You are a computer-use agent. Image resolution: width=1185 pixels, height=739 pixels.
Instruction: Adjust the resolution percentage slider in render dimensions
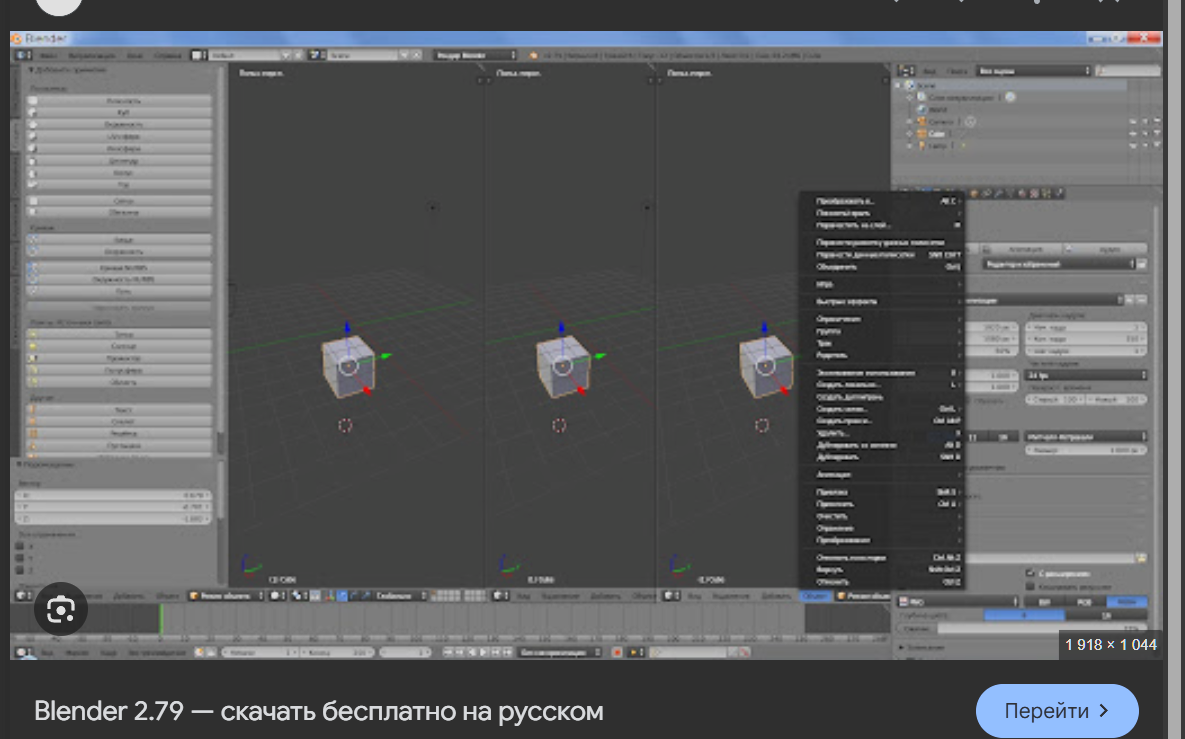pyautogui.click(x=993, y=352)
